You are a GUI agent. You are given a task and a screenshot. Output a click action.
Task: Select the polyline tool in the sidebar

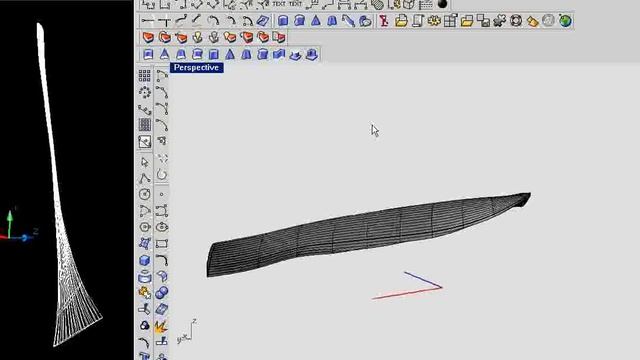[x=144, y=178]
